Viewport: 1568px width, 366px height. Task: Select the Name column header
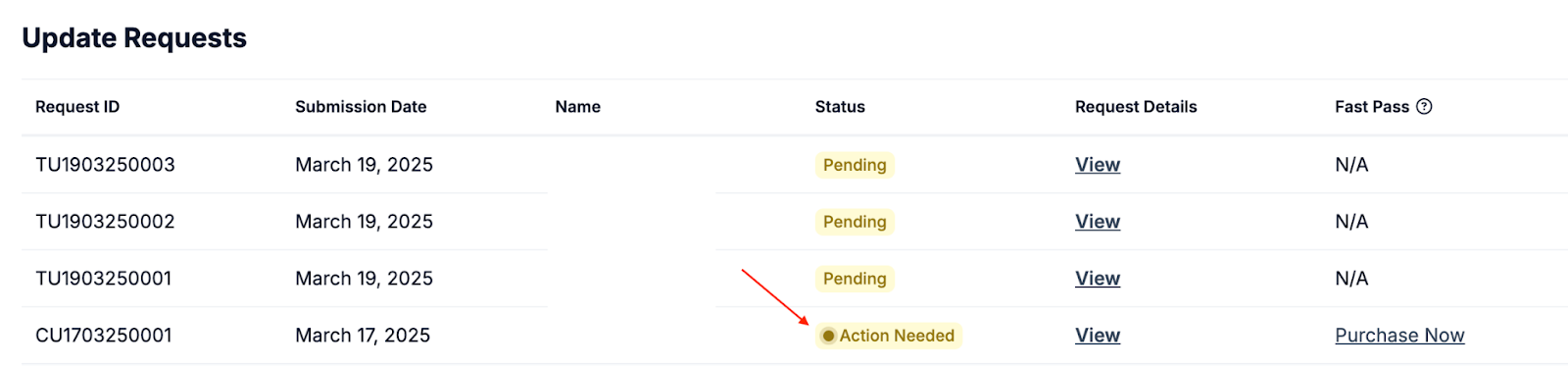pyautogui.click(x=578, y=107)
